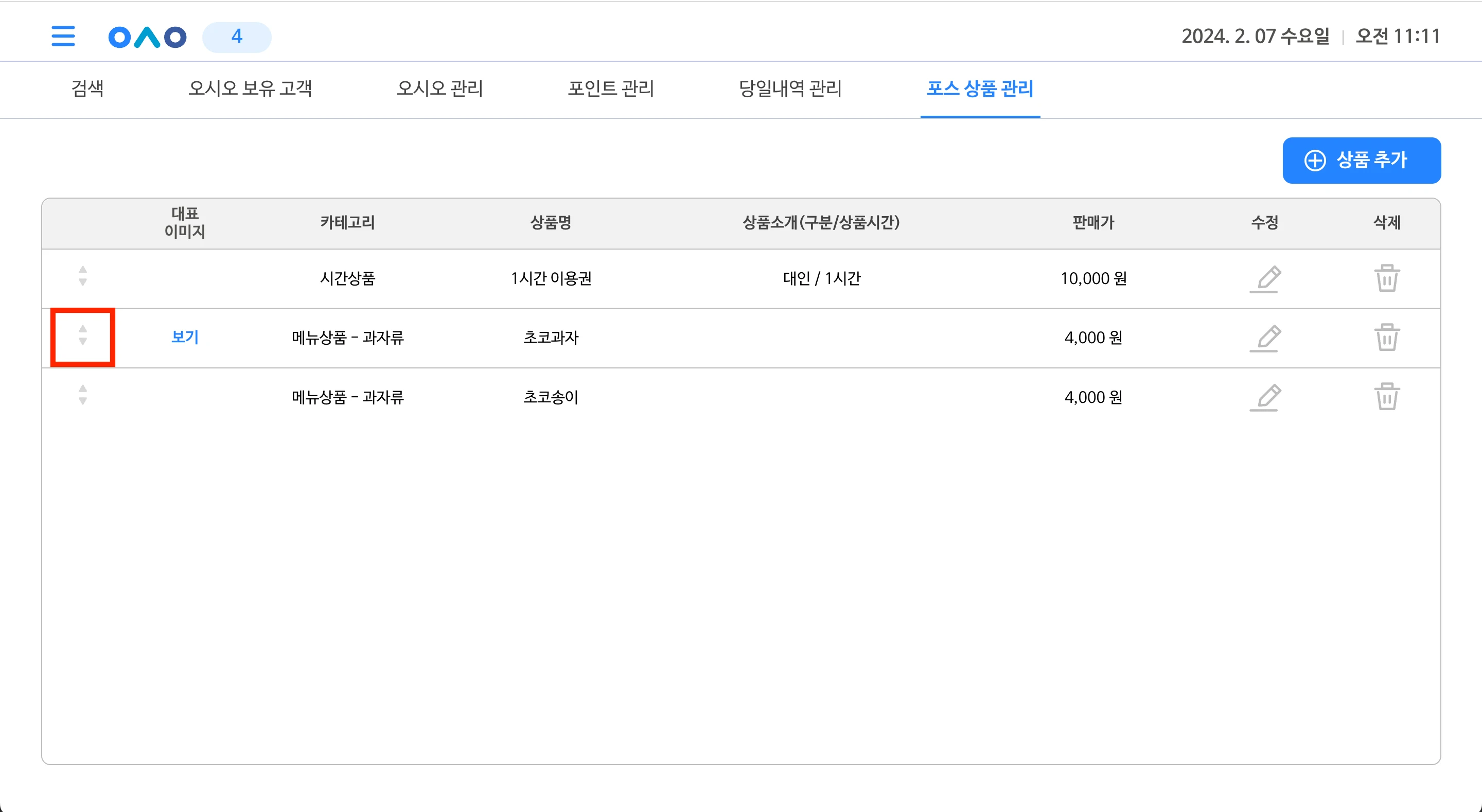Click the OAO logo
The height and width of the screenshot is (812, 1482).
click(147, 38)
